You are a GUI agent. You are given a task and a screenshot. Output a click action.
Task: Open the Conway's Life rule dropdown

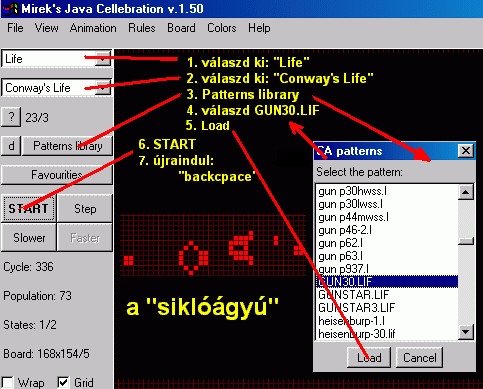(103, 88)
